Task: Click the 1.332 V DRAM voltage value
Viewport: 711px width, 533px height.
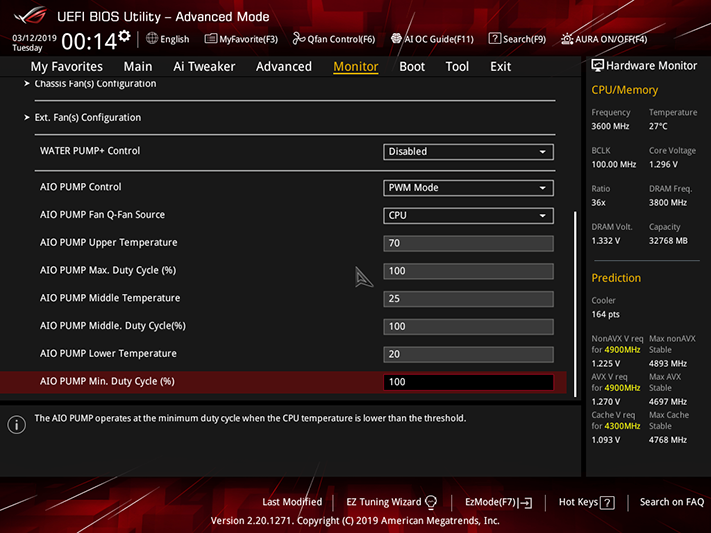Action: tap(605, 241)
